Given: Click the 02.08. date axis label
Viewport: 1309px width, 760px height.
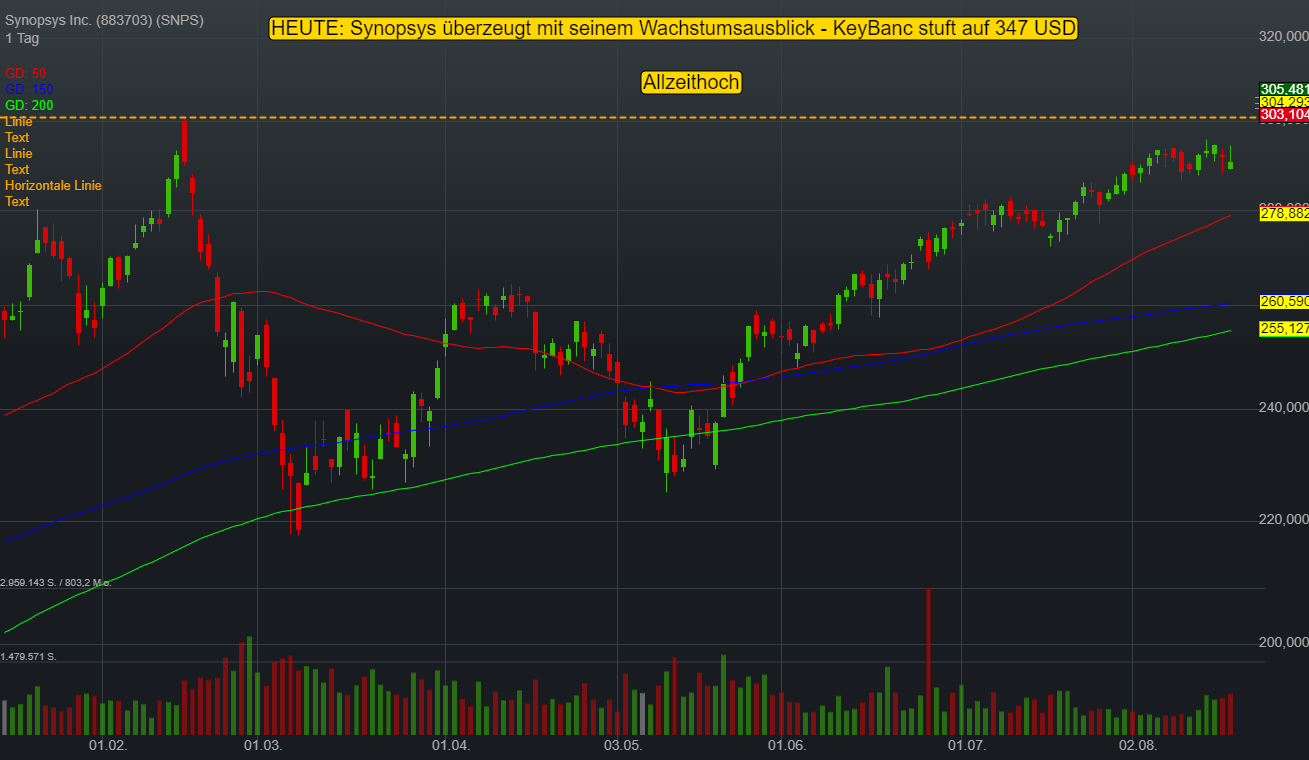Looking at the screenshot, I should [1138, 746].
